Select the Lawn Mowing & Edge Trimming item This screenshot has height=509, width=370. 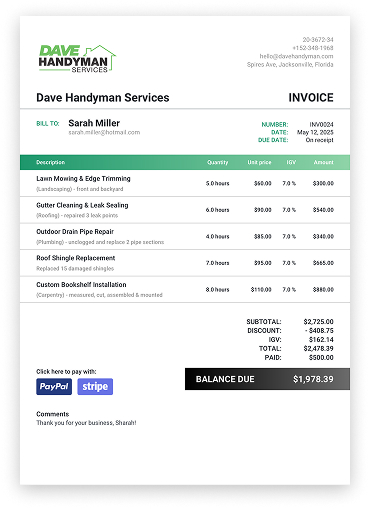click(83, 179)
